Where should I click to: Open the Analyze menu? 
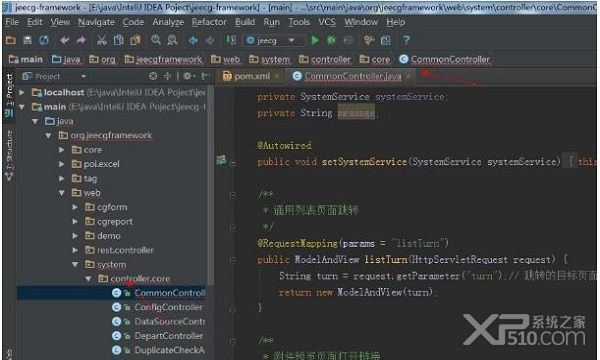click(168, 22)
